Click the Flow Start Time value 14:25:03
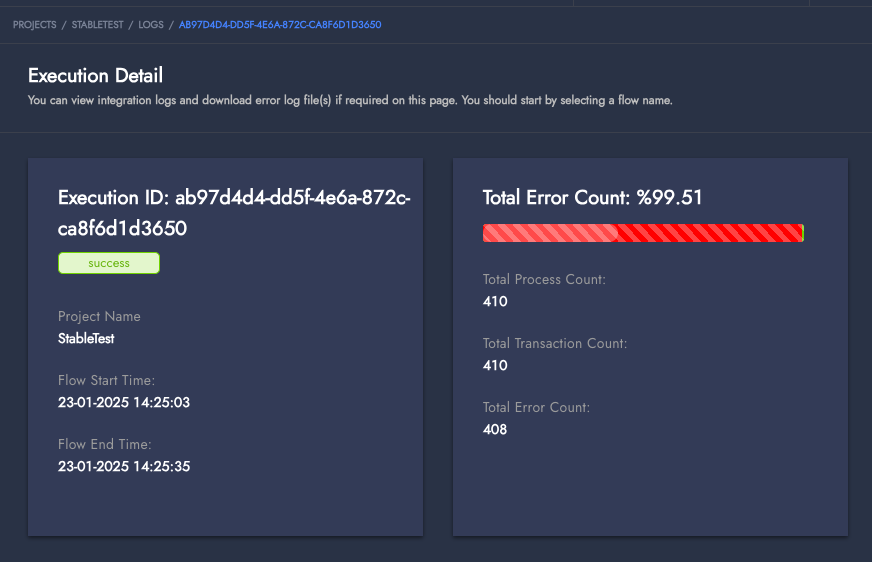Screen dimensions: 872x562 (x=124, y=403)
